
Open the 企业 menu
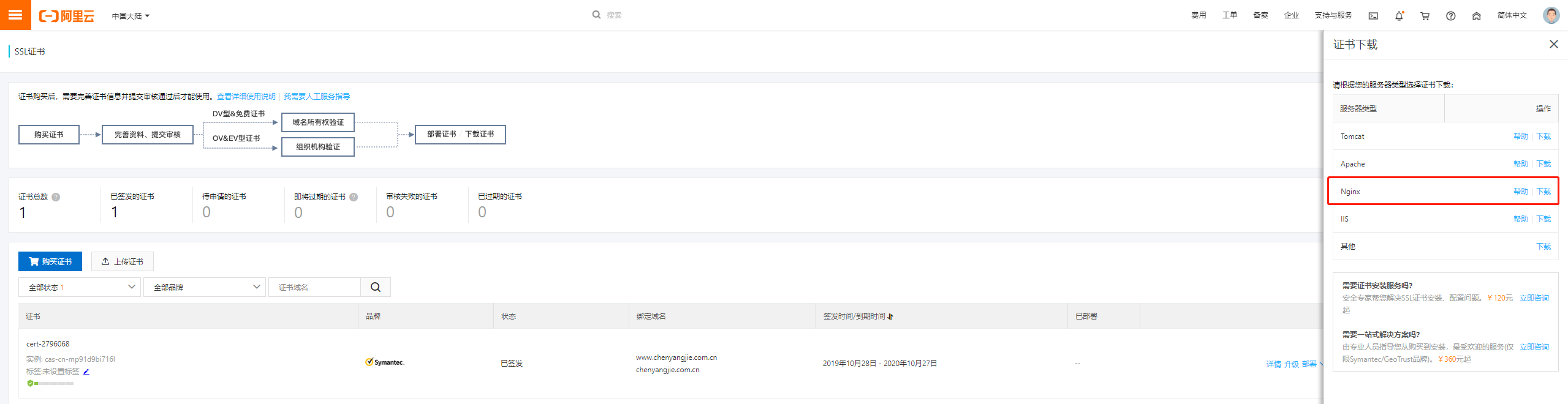1292,15
